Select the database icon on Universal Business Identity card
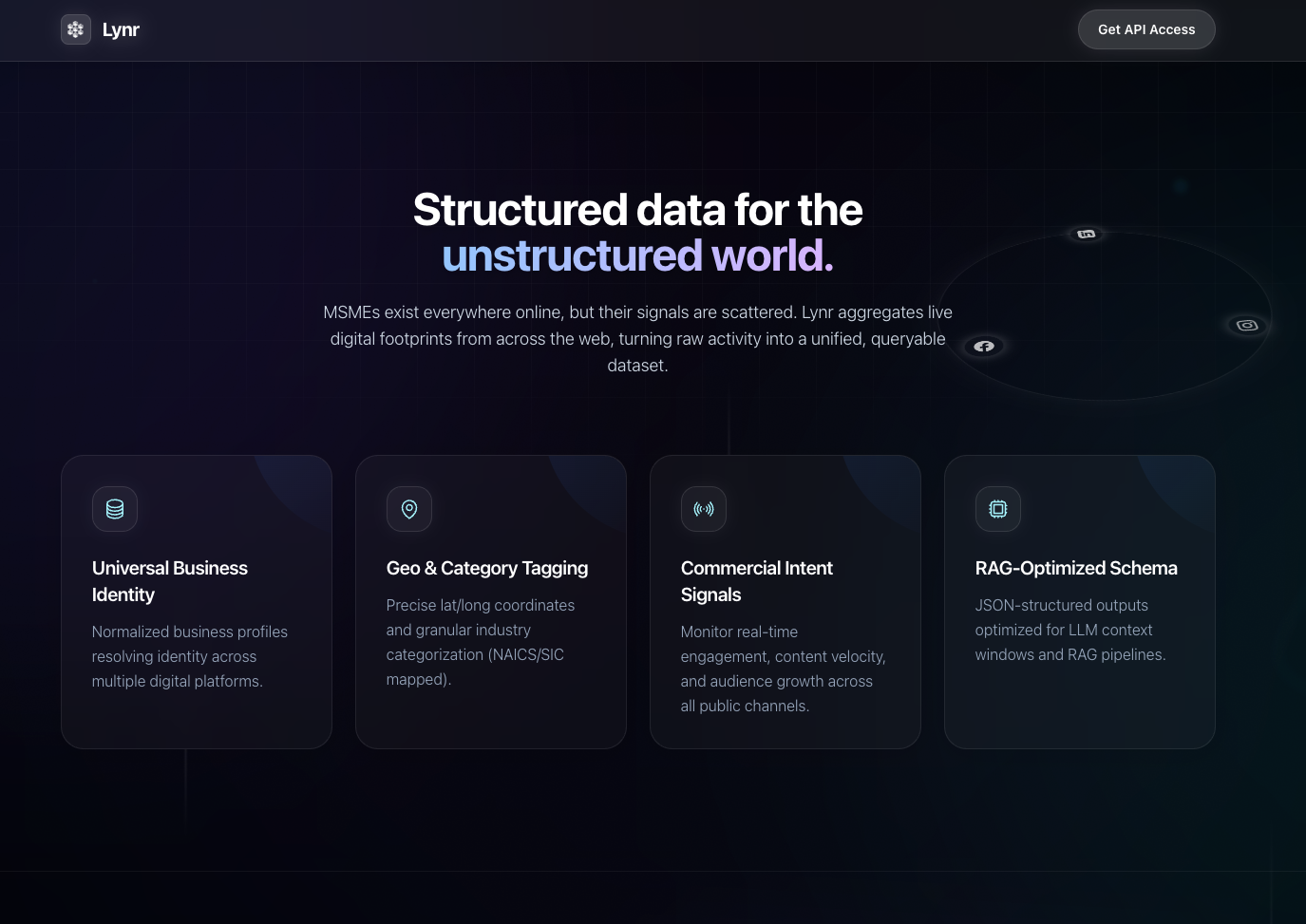The image size is (1306, 924). tap(114, 509)
